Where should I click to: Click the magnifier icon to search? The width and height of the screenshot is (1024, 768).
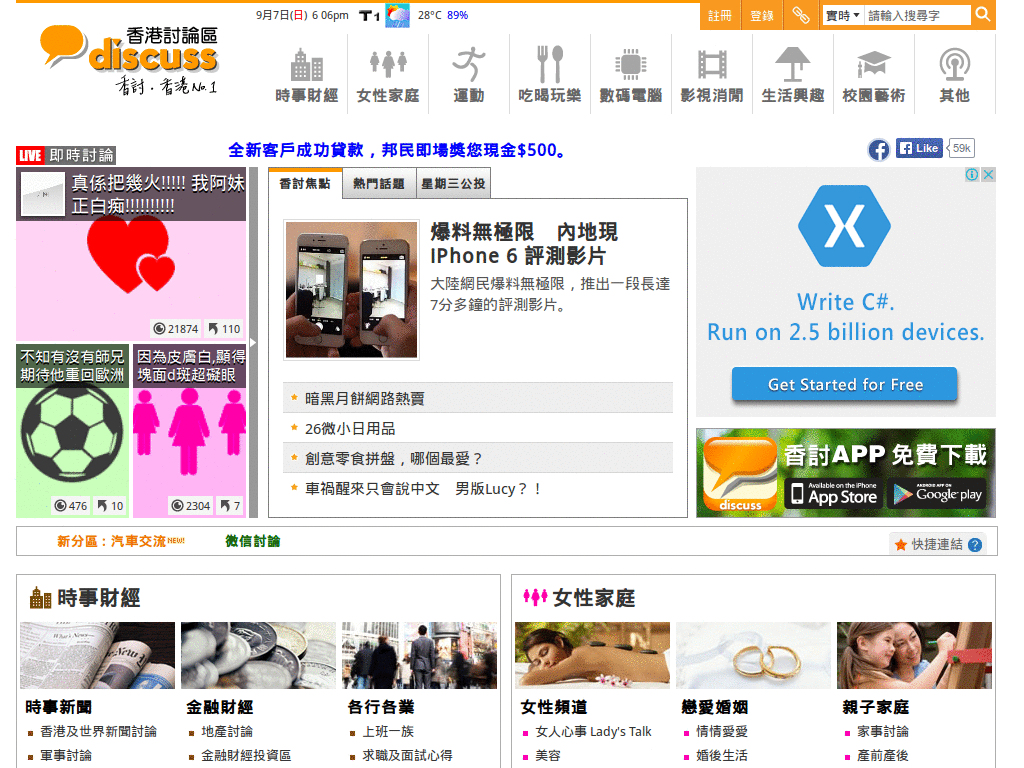[982, 16]
